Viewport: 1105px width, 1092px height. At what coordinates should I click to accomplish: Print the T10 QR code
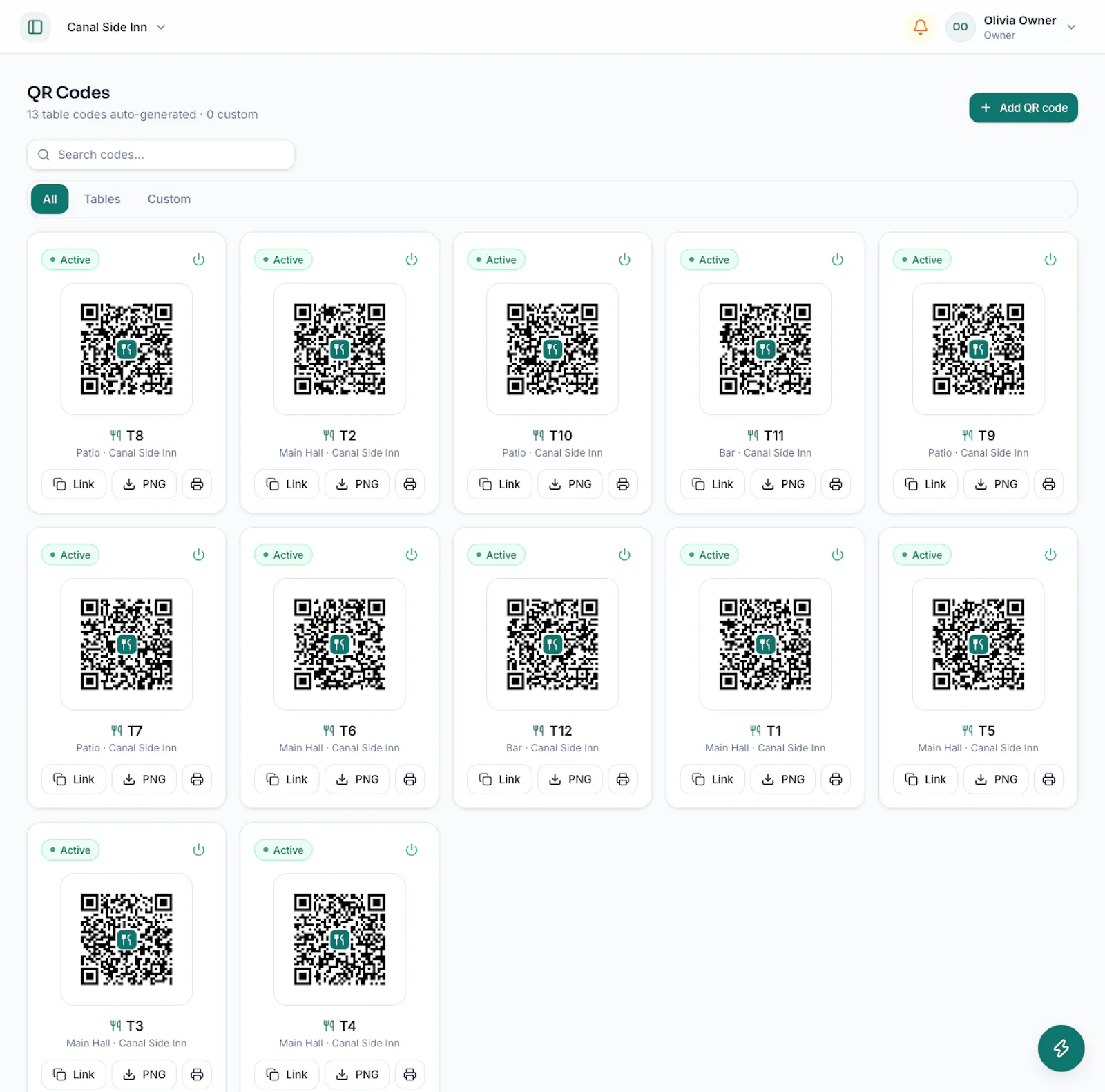coord(623,484)
